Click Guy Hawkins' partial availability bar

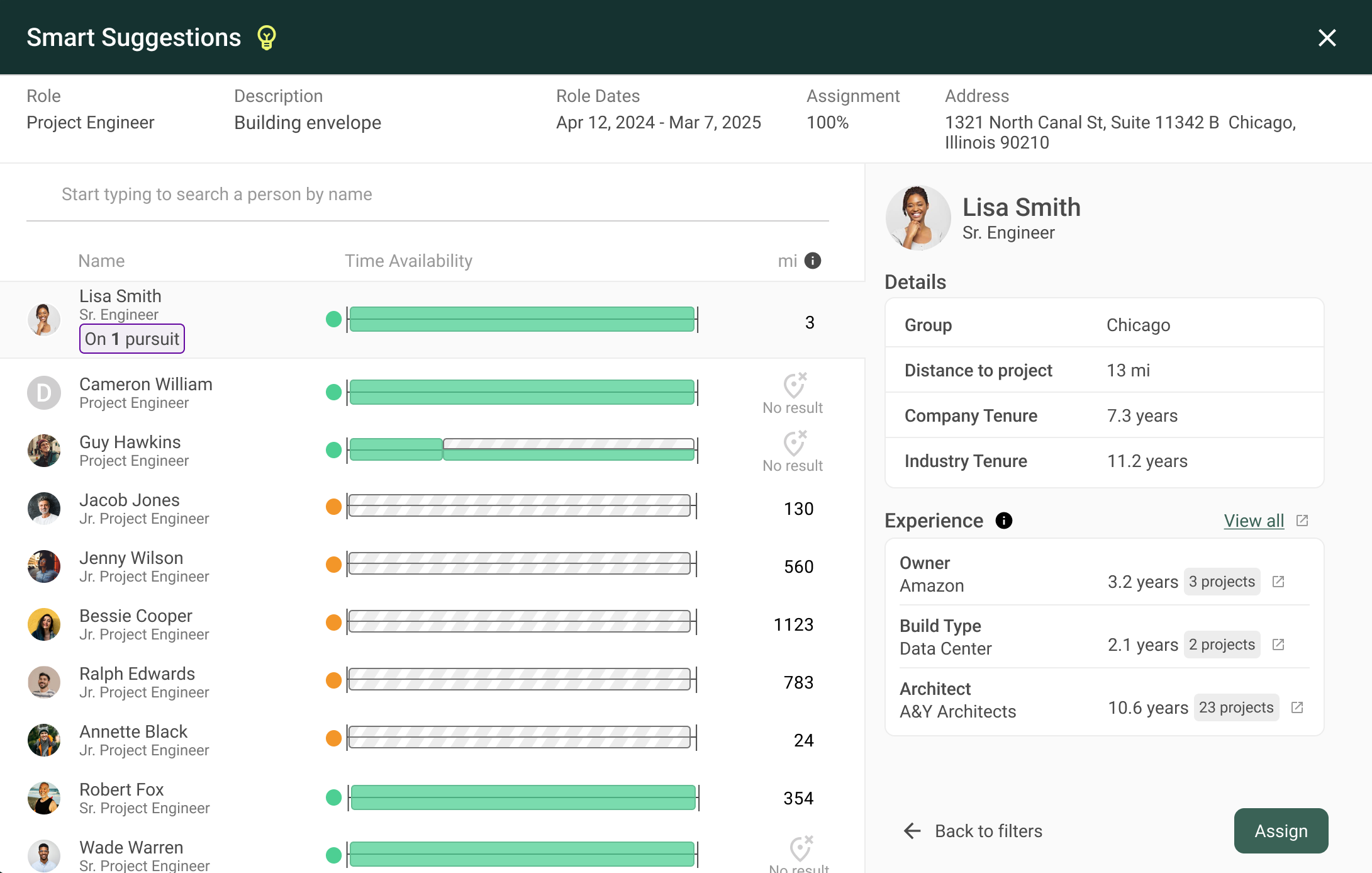click(522, 450)
